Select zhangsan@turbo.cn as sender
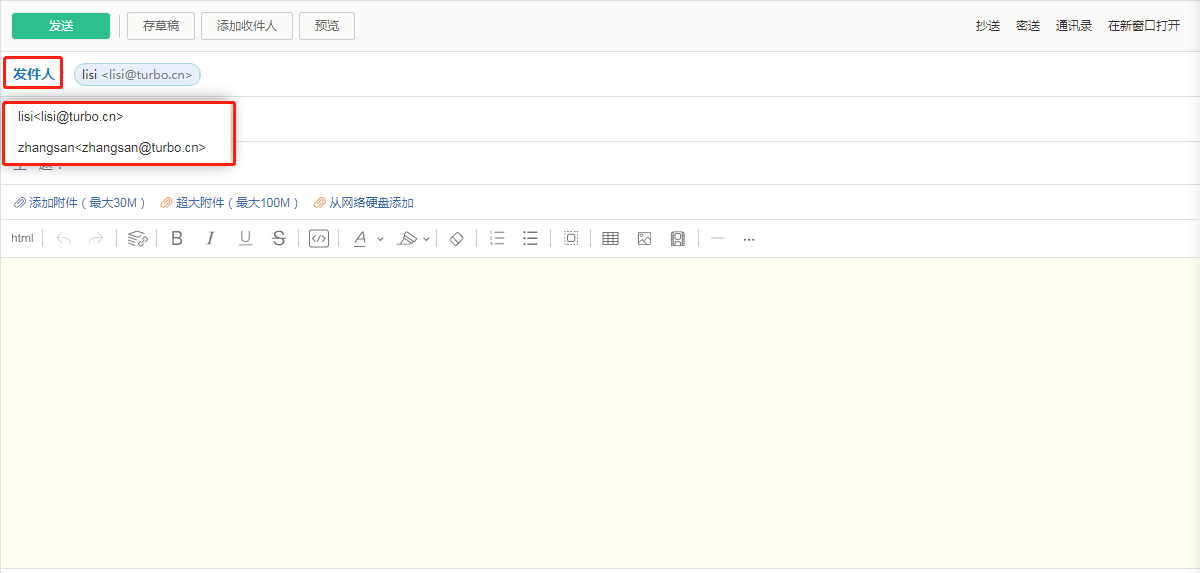 112,147
